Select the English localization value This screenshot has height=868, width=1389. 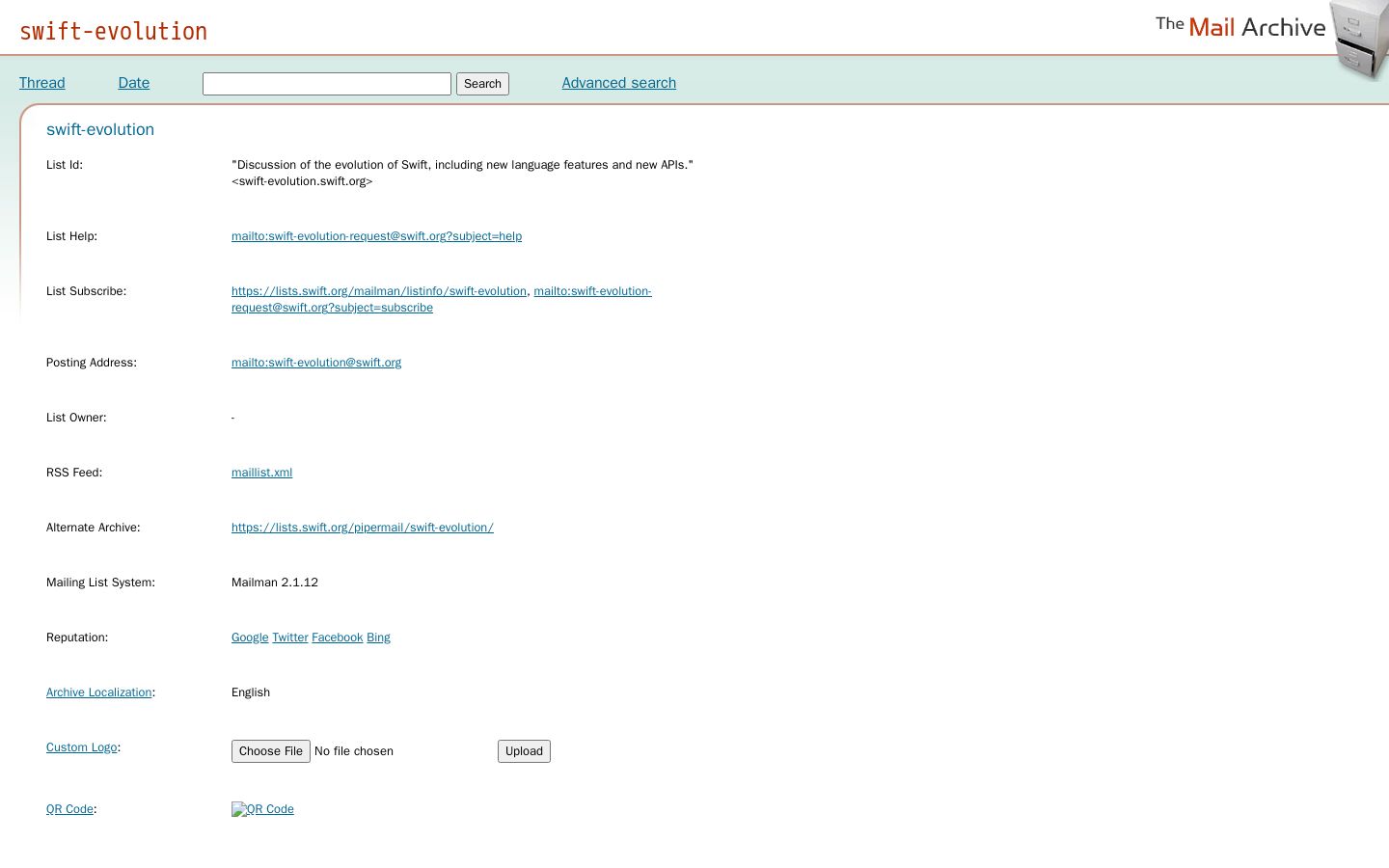point(251,692)
